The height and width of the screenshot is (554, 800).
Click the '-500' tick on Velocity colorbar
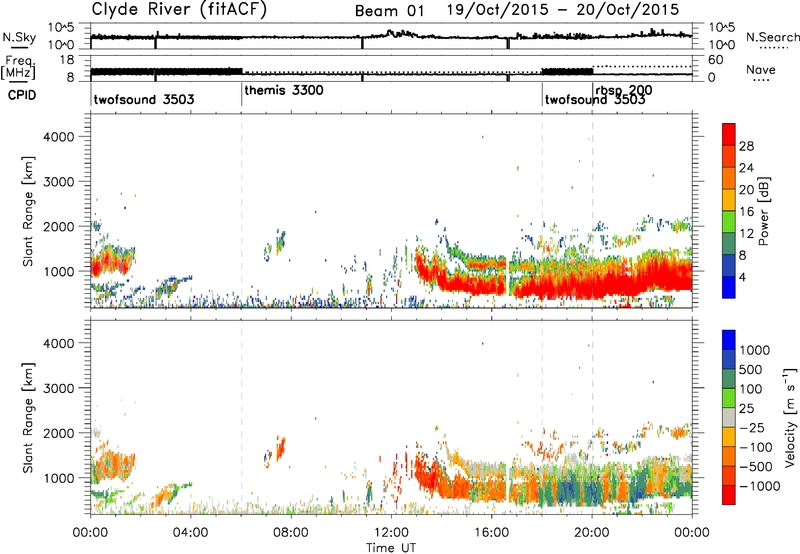756,467
